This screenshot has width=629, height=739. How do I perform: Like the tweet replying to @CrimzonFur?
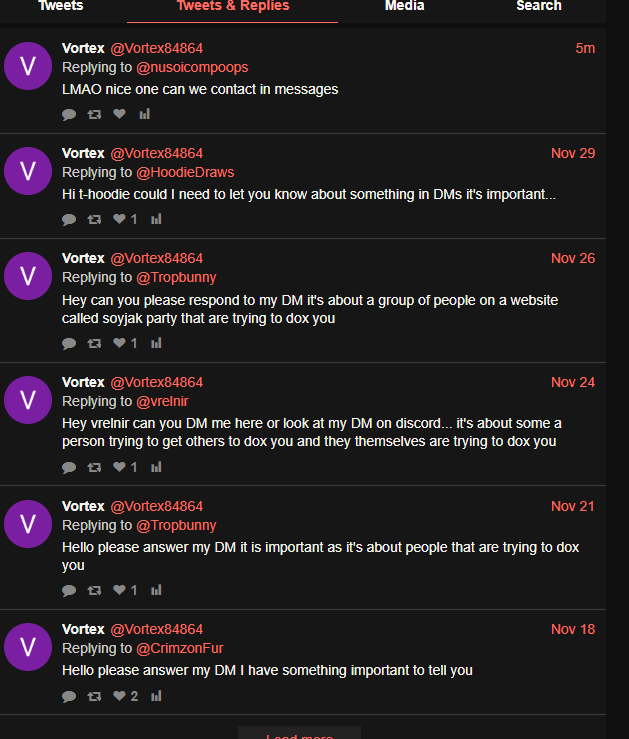tap(119, 696)
